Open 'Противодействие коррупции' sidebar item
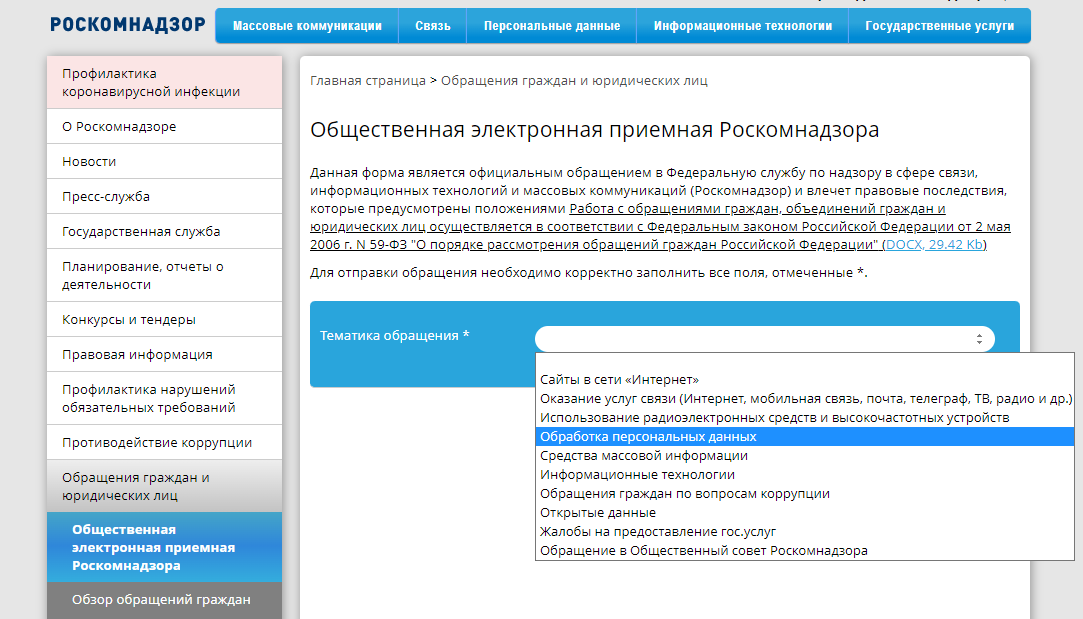The width and height of the screenshot is (1083, 619). [x=156, y=442]
